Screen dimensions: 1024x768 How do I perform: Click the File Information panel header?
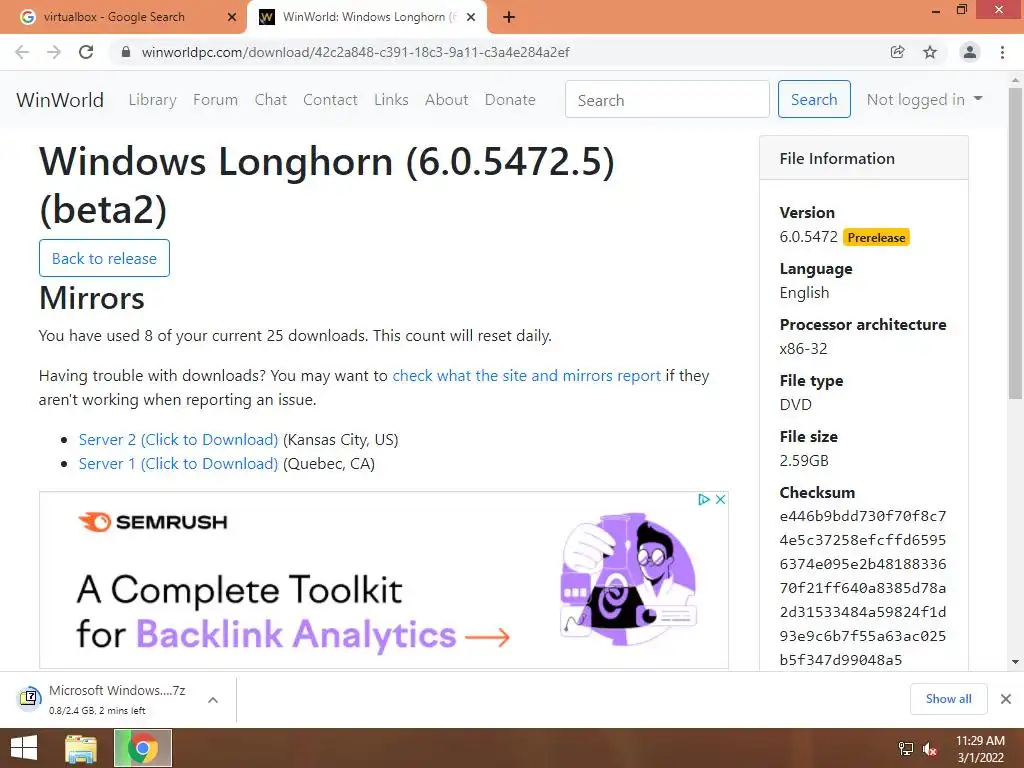[x=864, y=158]
